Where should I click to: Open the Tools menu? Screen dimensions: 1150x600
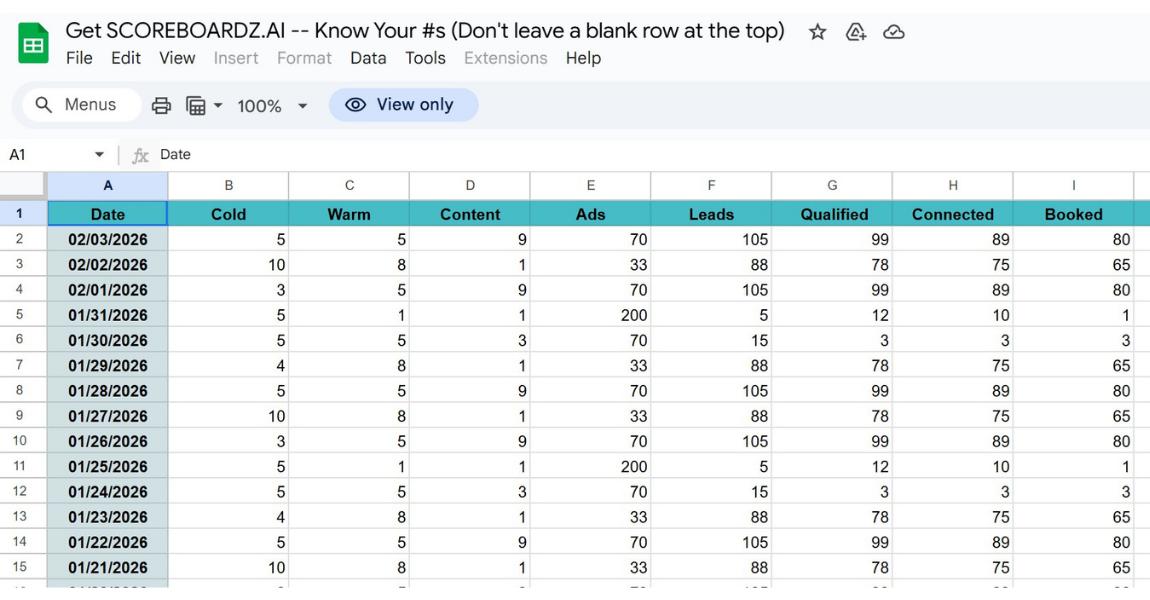click(425, 58)
